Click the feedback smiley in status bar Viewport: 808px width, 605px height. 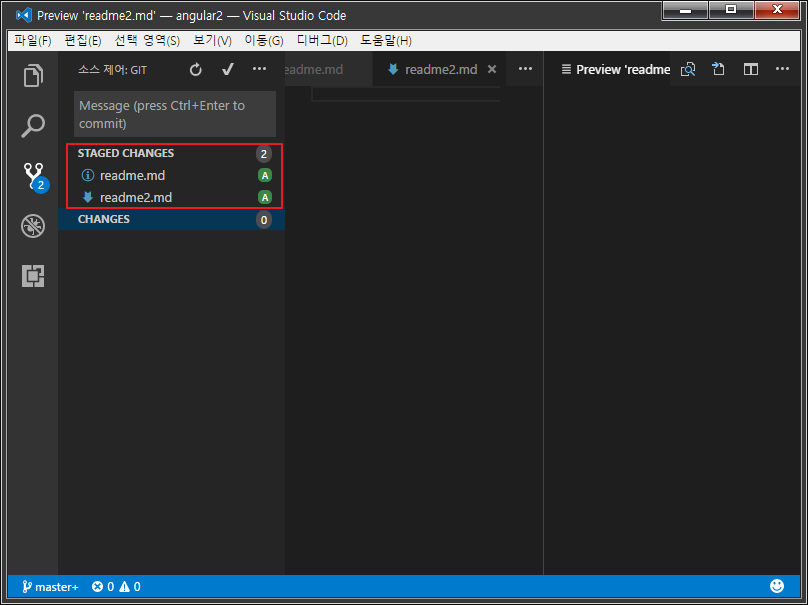coord(777,587)
